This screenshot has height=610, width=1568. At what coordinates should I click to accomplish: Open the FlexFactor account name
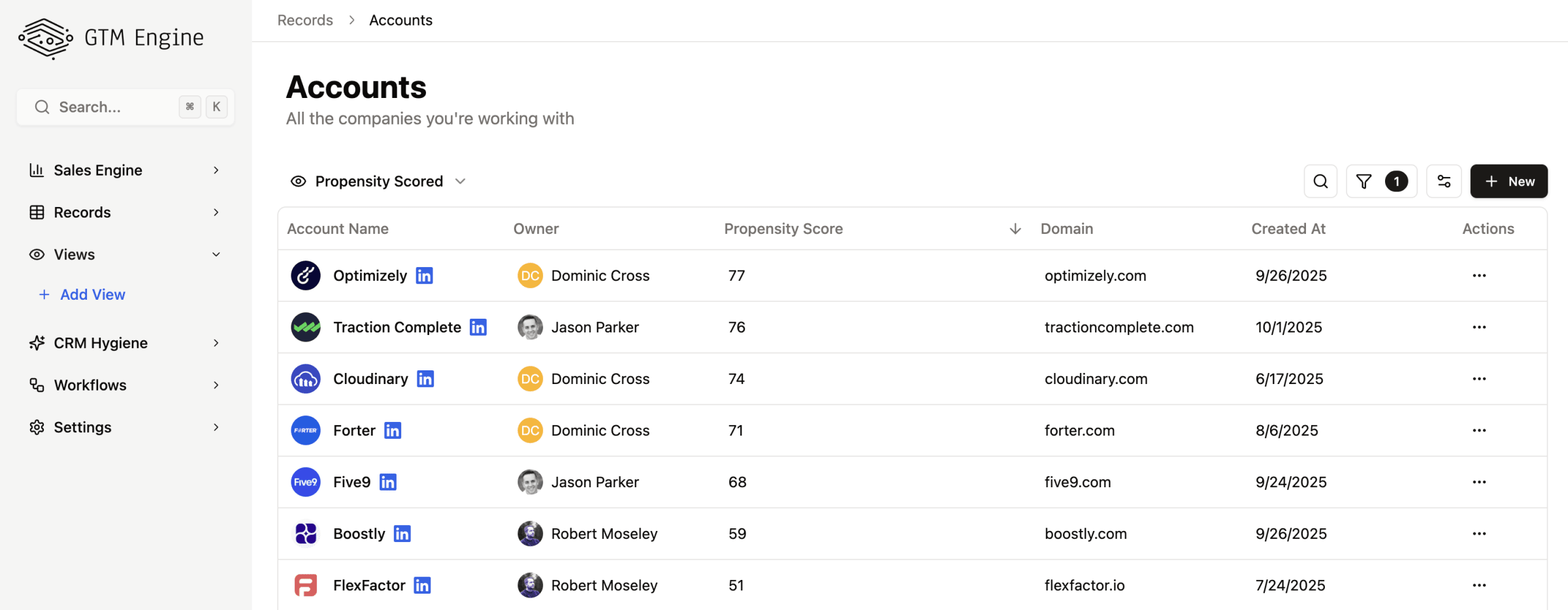[x=369, y=585]
